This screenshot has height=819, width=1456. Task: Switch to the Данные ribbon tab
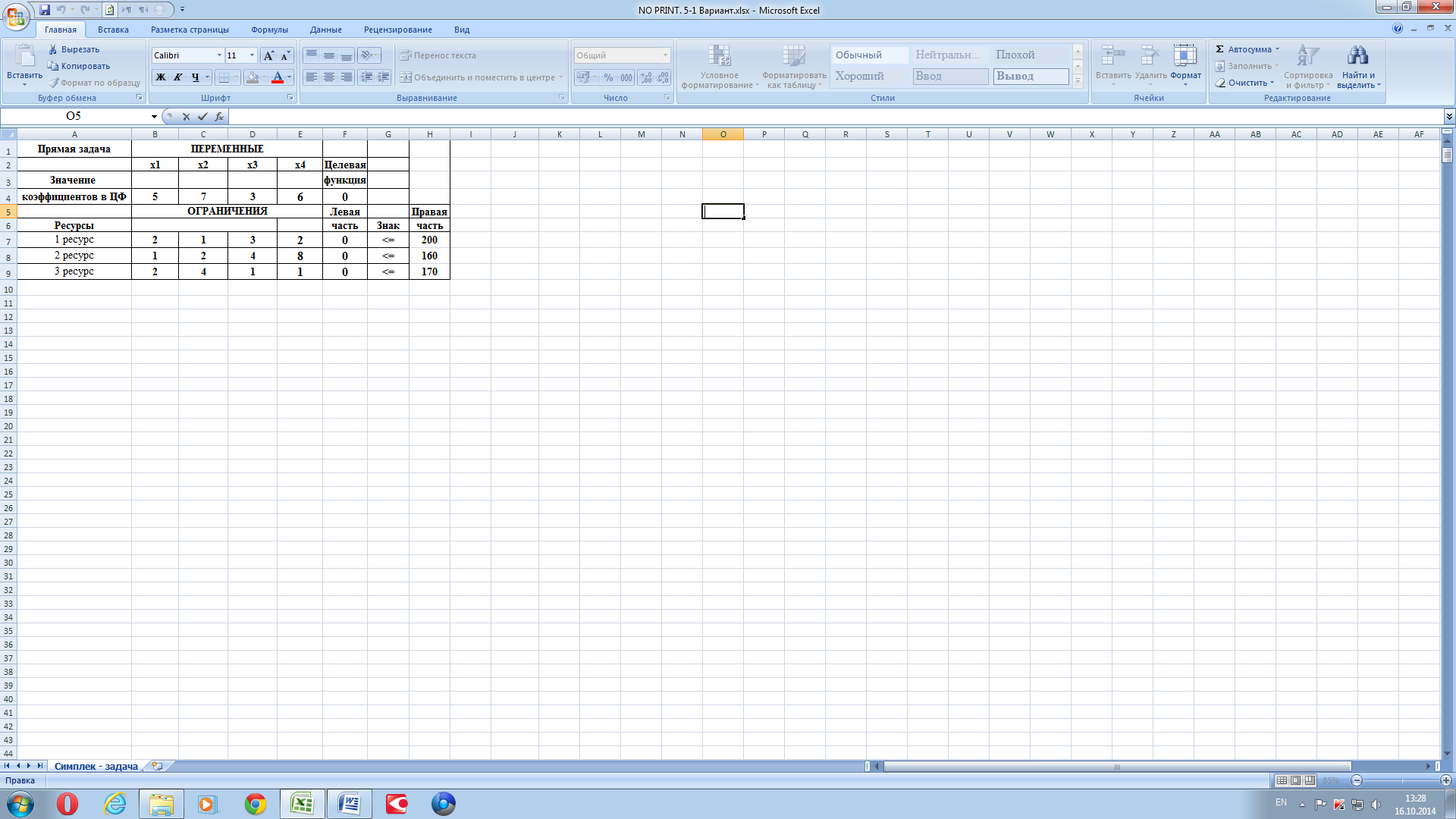[325, 30]
